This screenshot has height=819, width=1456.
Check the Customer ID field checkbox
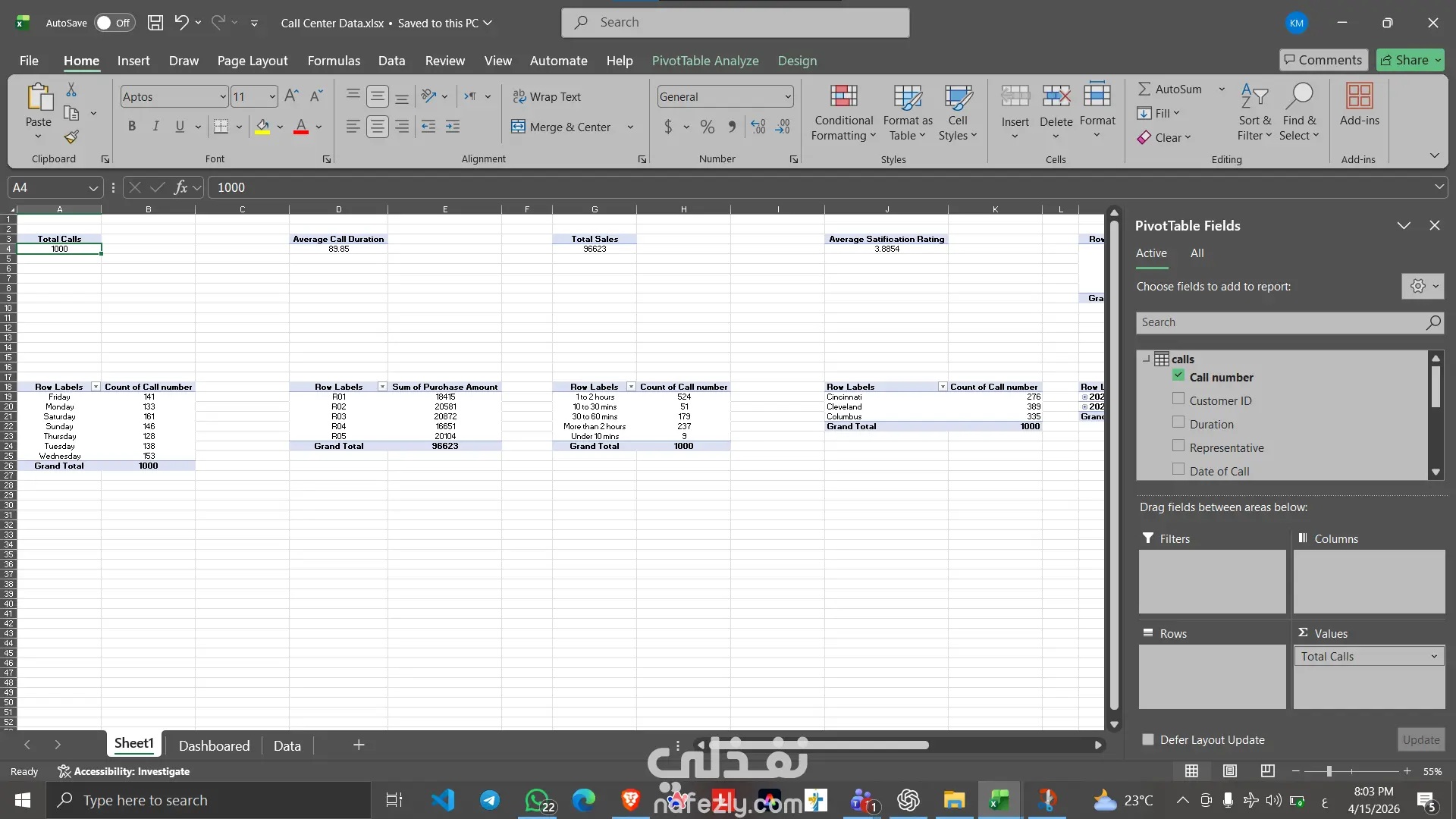[x=1178, y=399]
